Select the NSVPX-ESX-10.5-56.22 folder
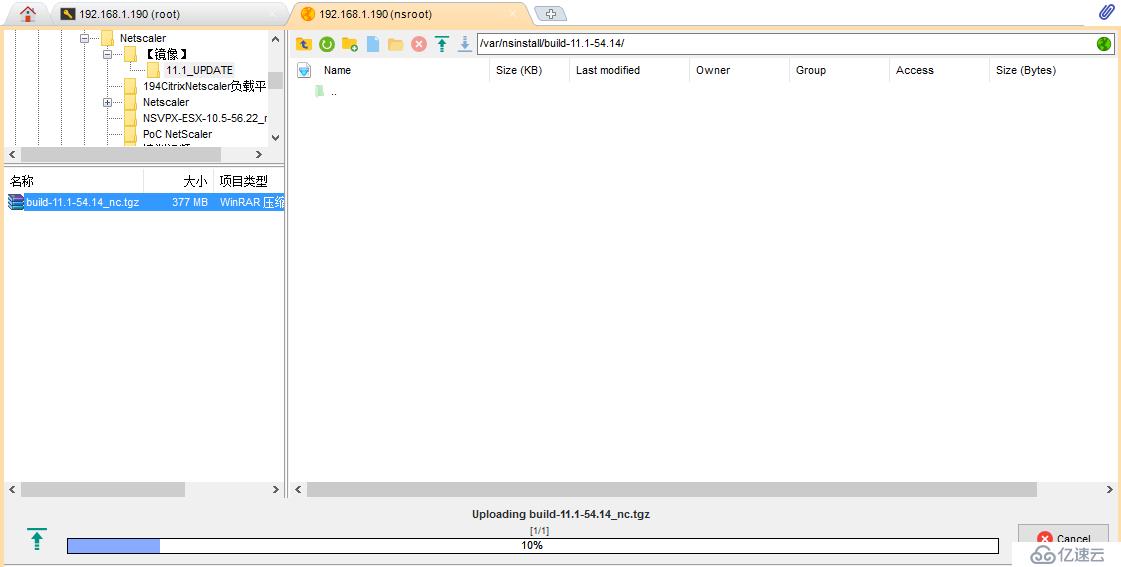The height and width of the screenshot is (567, 1121). 205,118
